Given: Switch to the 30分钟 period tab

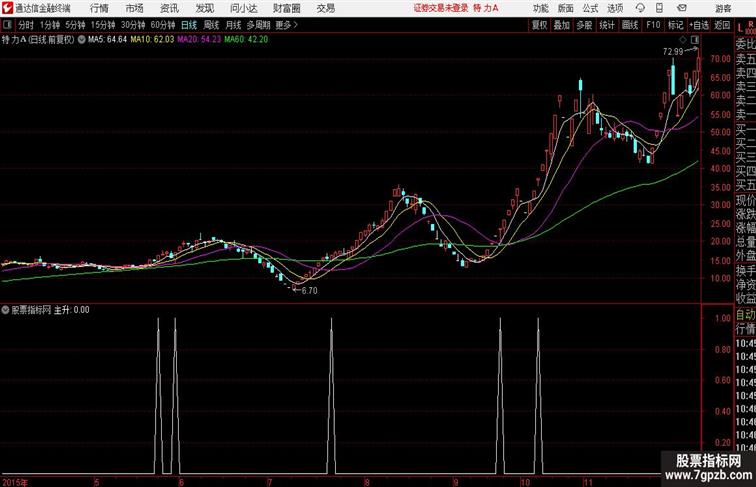Looking at the screenshot, I should 133,25.
